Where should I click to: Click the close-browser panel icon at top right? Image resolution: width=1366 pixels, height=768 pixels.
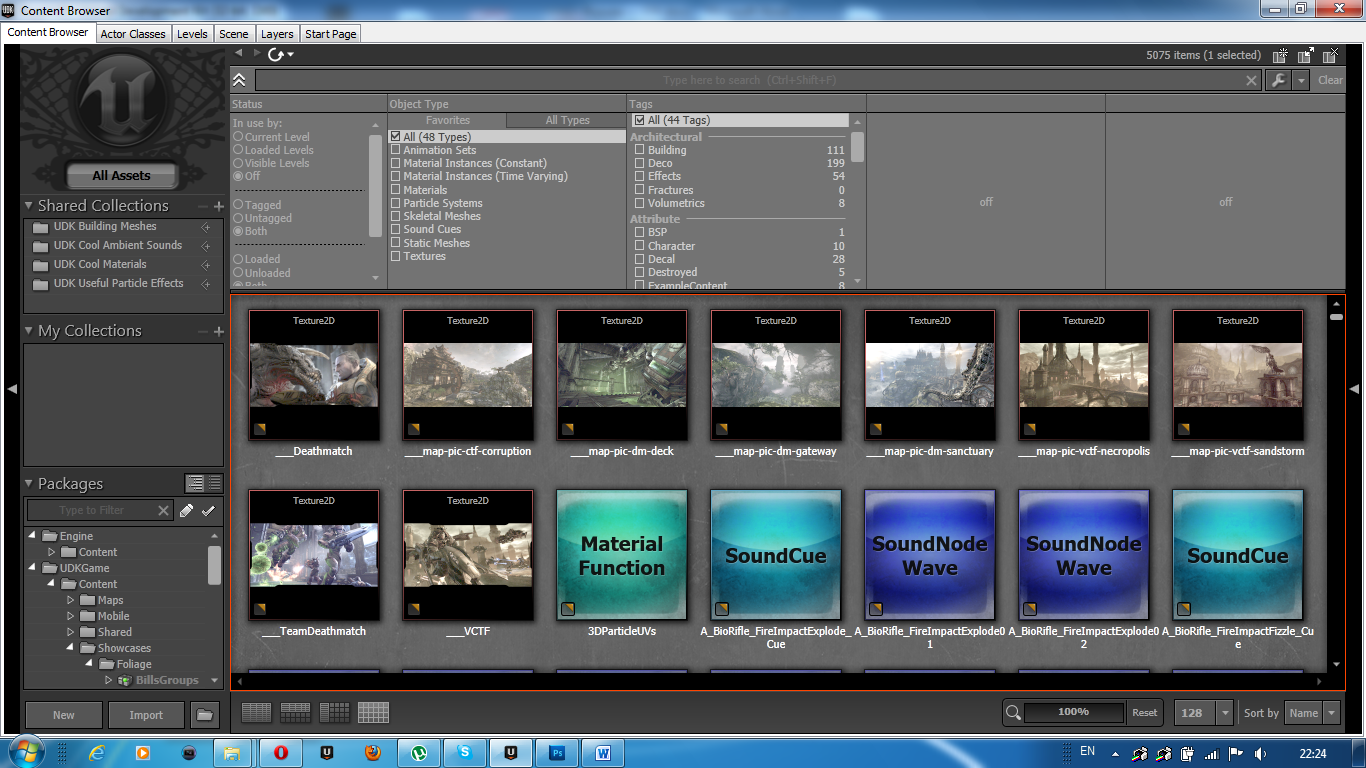tap(1330, 55)
